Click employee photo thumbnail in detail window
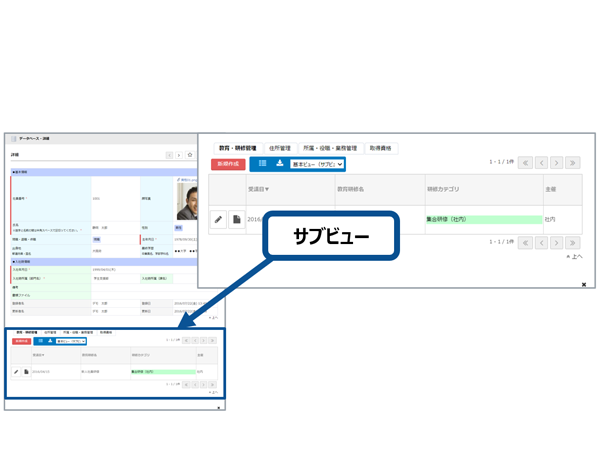Image resolution: width=600 pixels, height=450 pixels. coord(187,201)
